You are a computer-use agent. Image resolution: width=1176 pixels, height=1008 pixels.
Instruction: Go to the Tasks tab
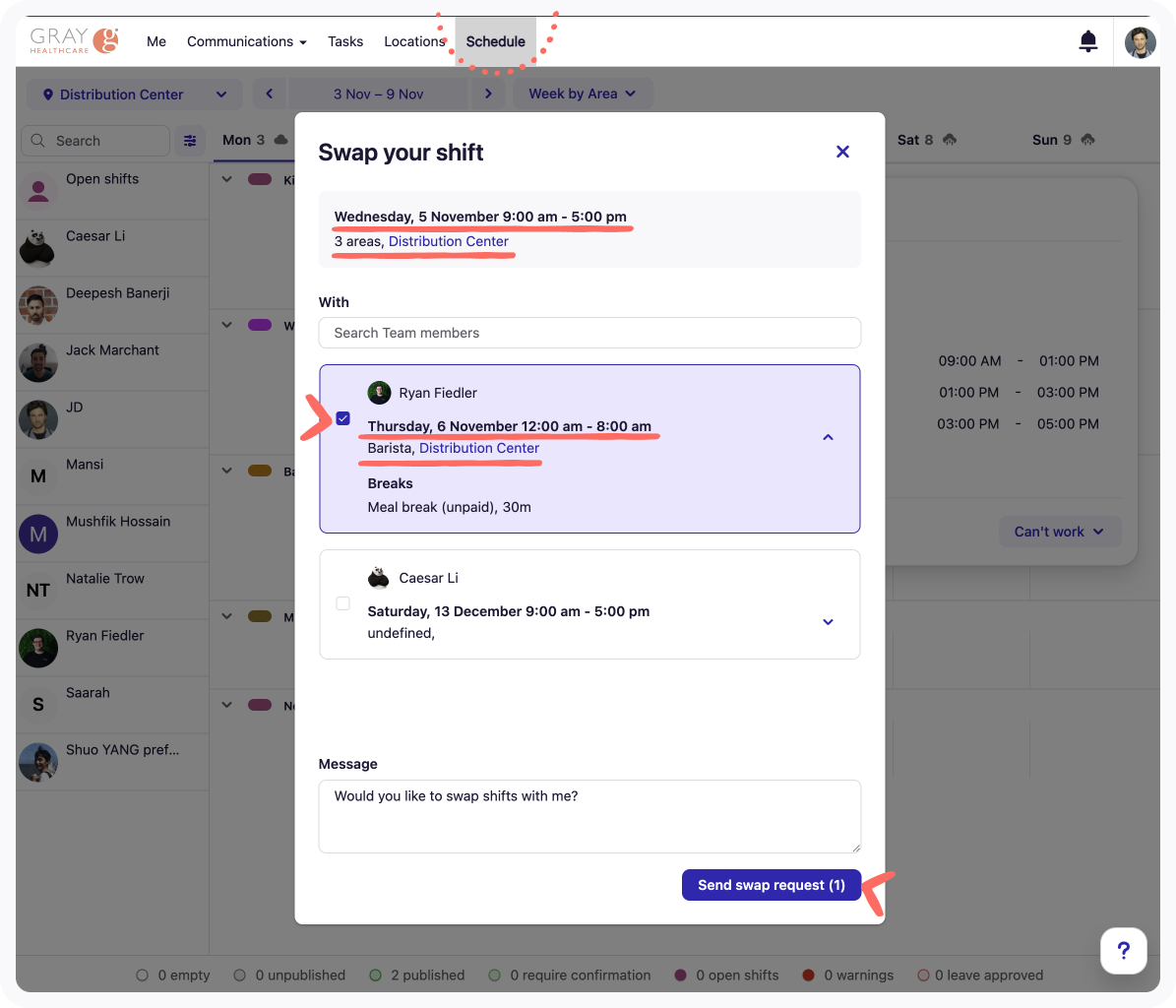pyautogui.click(x=345, y=41)
